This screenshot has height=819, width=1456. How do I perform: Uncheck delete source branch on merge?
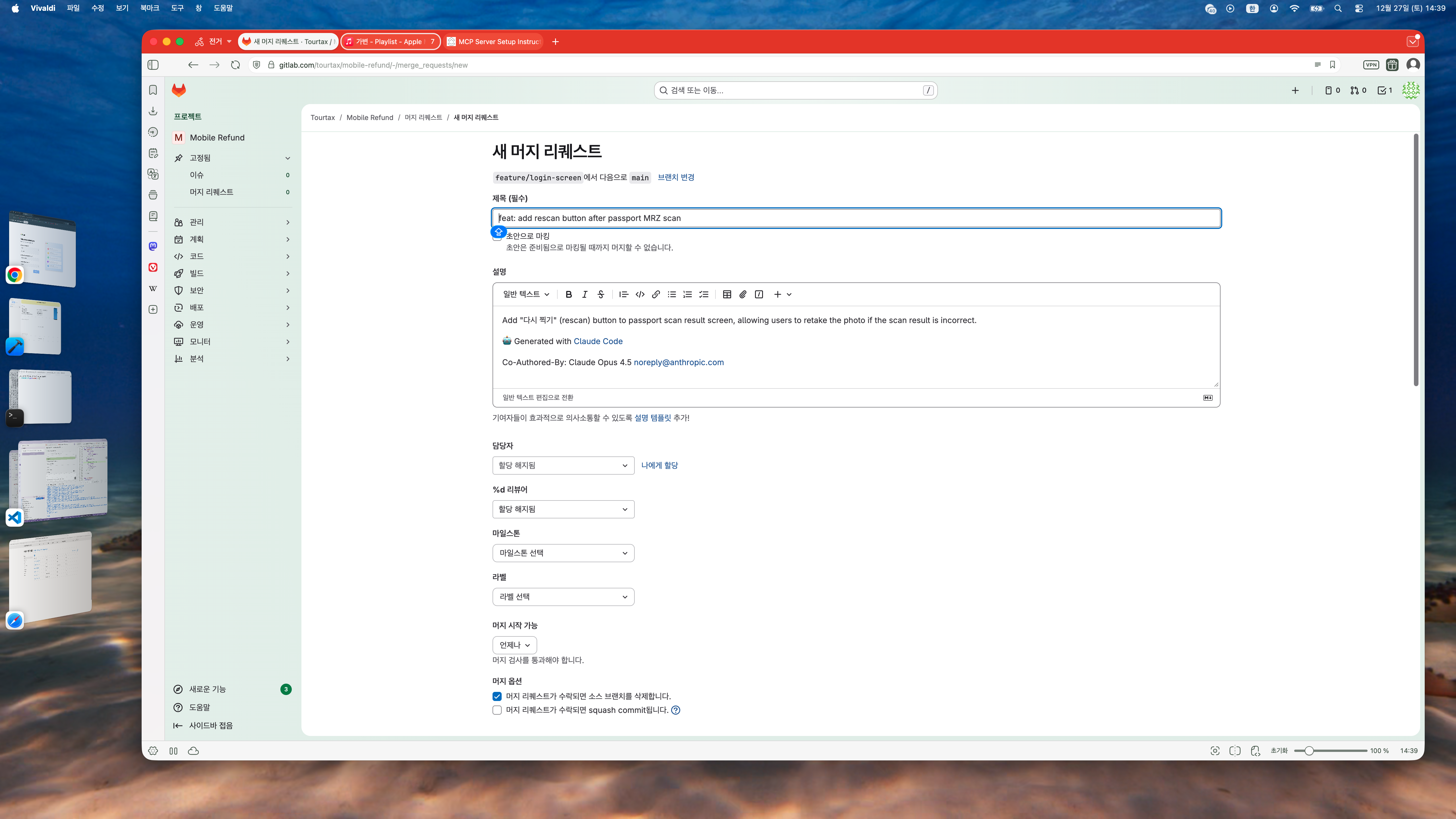click(497, 696)
